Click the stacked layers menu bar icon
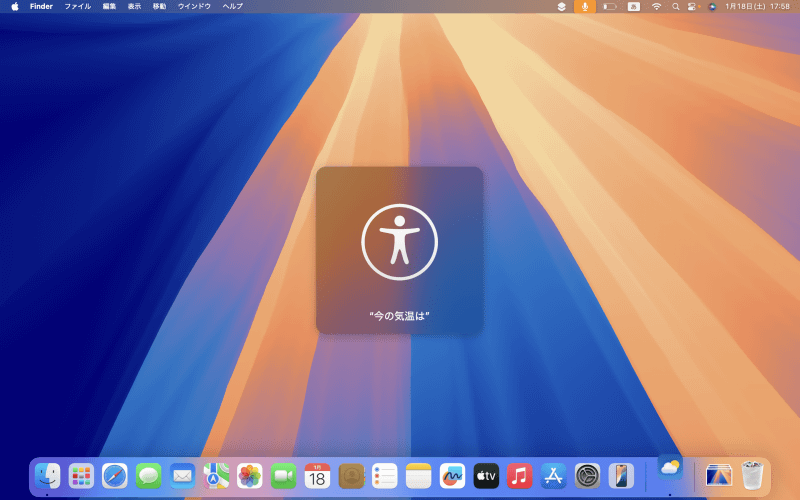The width and height of the screenshot is (800, 500). point(561,7)
